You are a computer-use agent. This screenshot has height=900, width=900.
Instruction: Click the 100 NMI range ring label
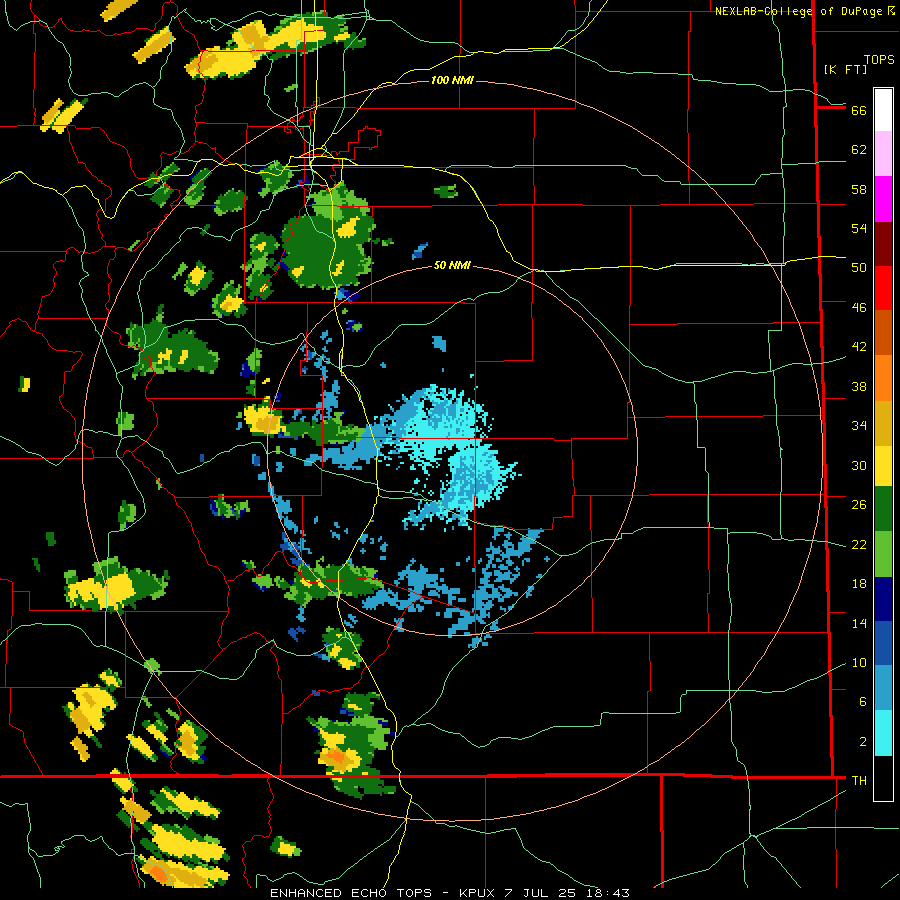pyautogui.click(x=452, y=80)
